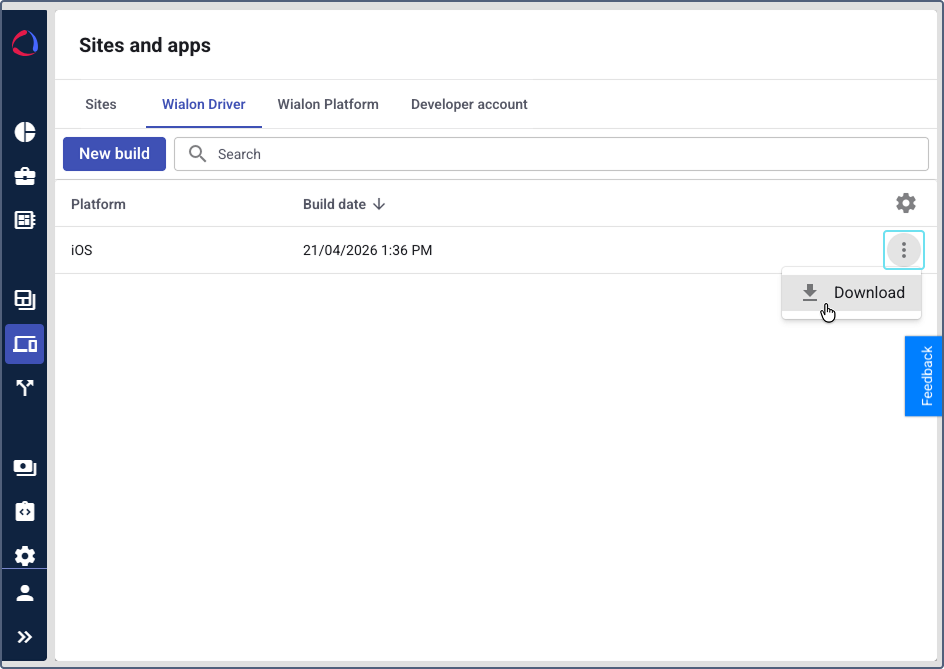
Task: Open the Feedback side button
Action: [925, 376]
